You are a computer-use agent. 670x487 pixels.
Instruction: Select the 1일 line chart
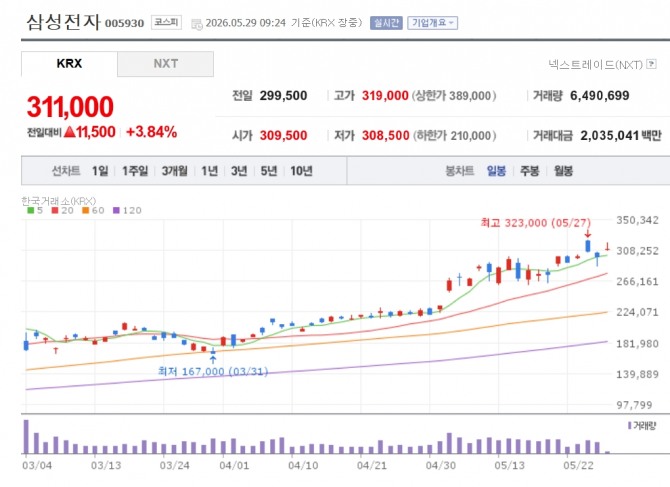(100, 171)
